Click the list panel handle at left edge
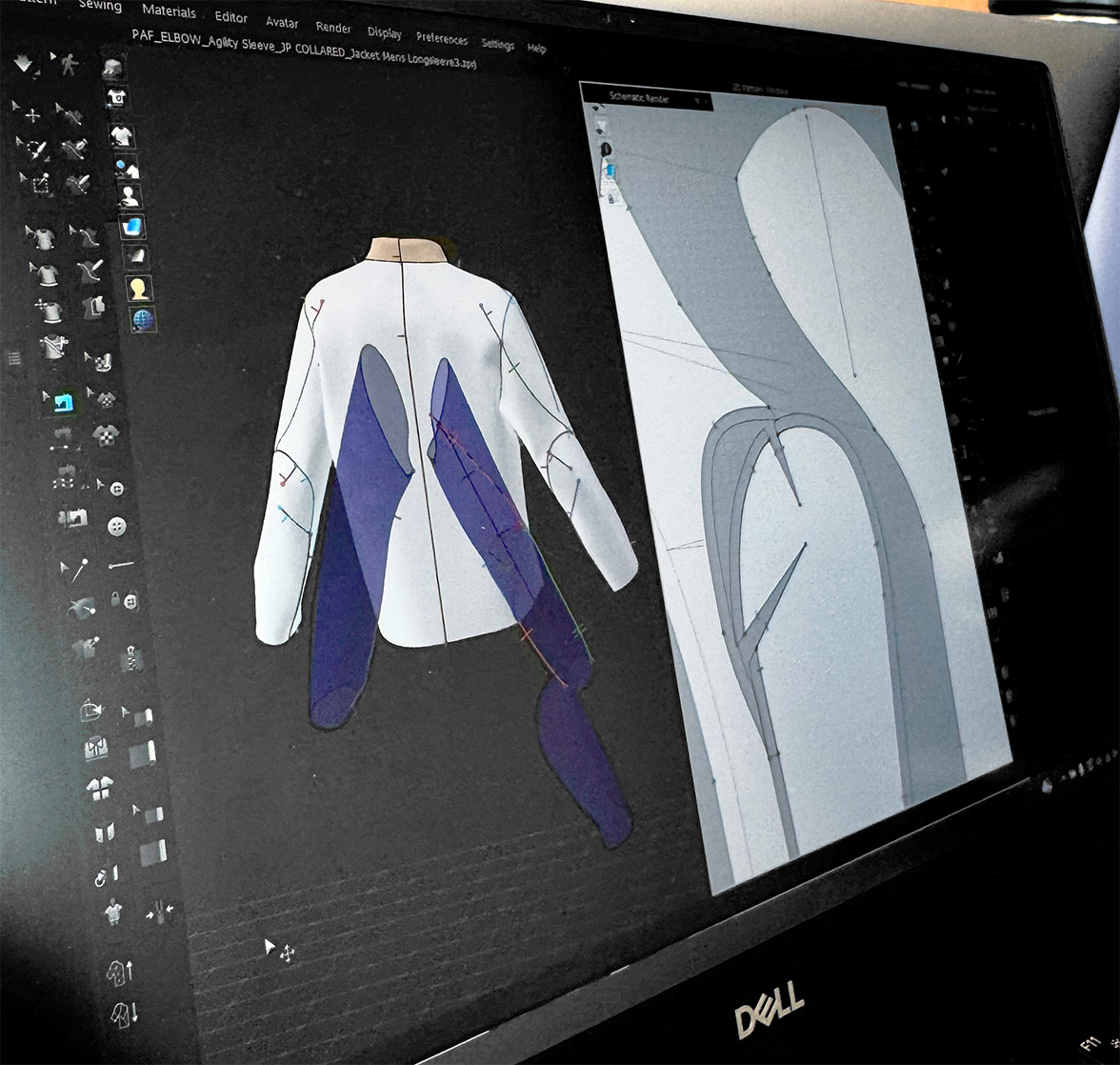Screen dimensions: 1120x1065 pos(13,358)
